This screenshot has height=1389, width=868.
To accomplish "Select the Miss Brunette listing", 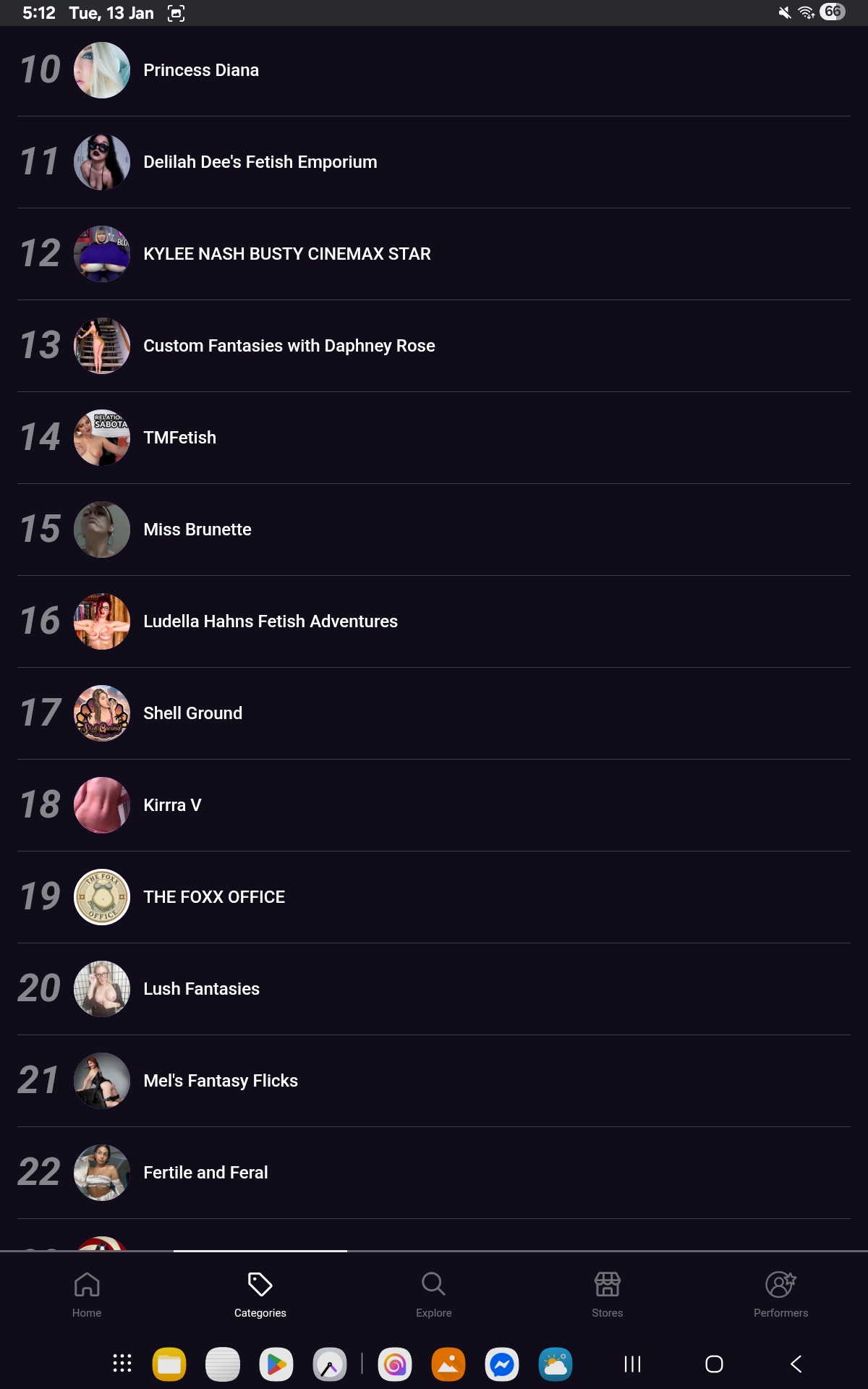I will (x=197, y=530).
